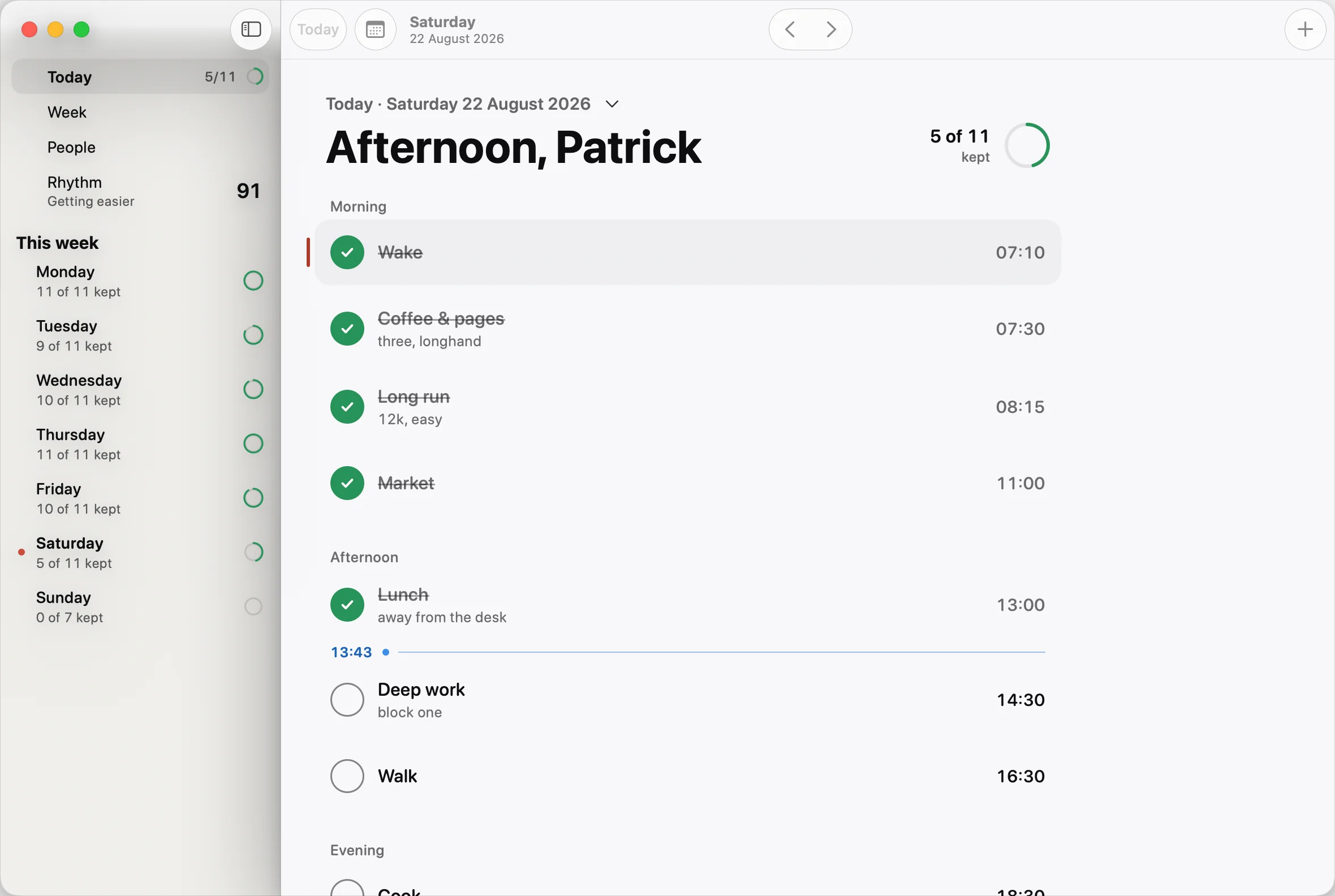Uncheck the Long run item
This screenshot has height=896, width=1335.
click(347, 407)
